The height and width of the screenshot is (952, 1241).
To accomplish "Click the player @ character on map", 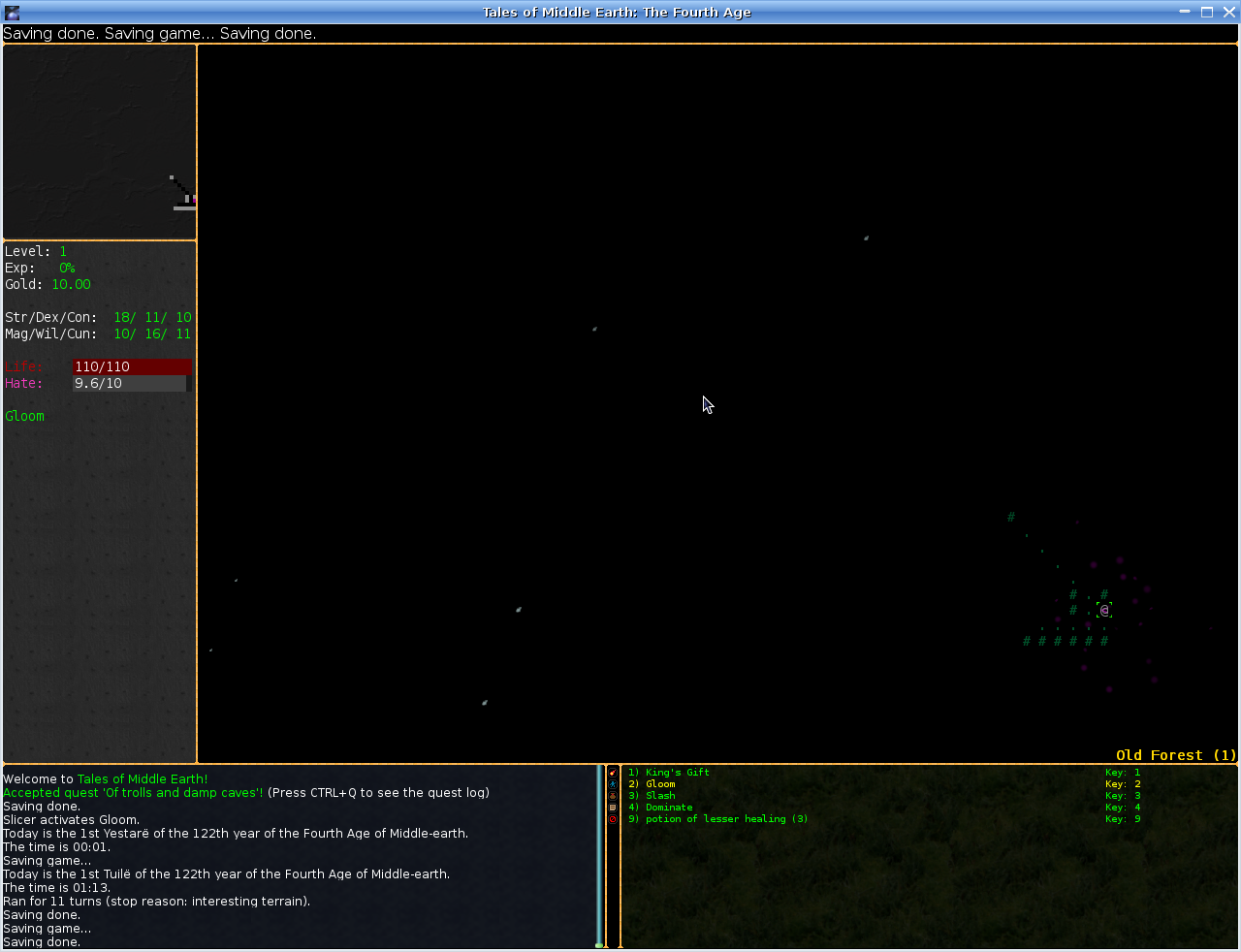I will [x=1104, y=610].
